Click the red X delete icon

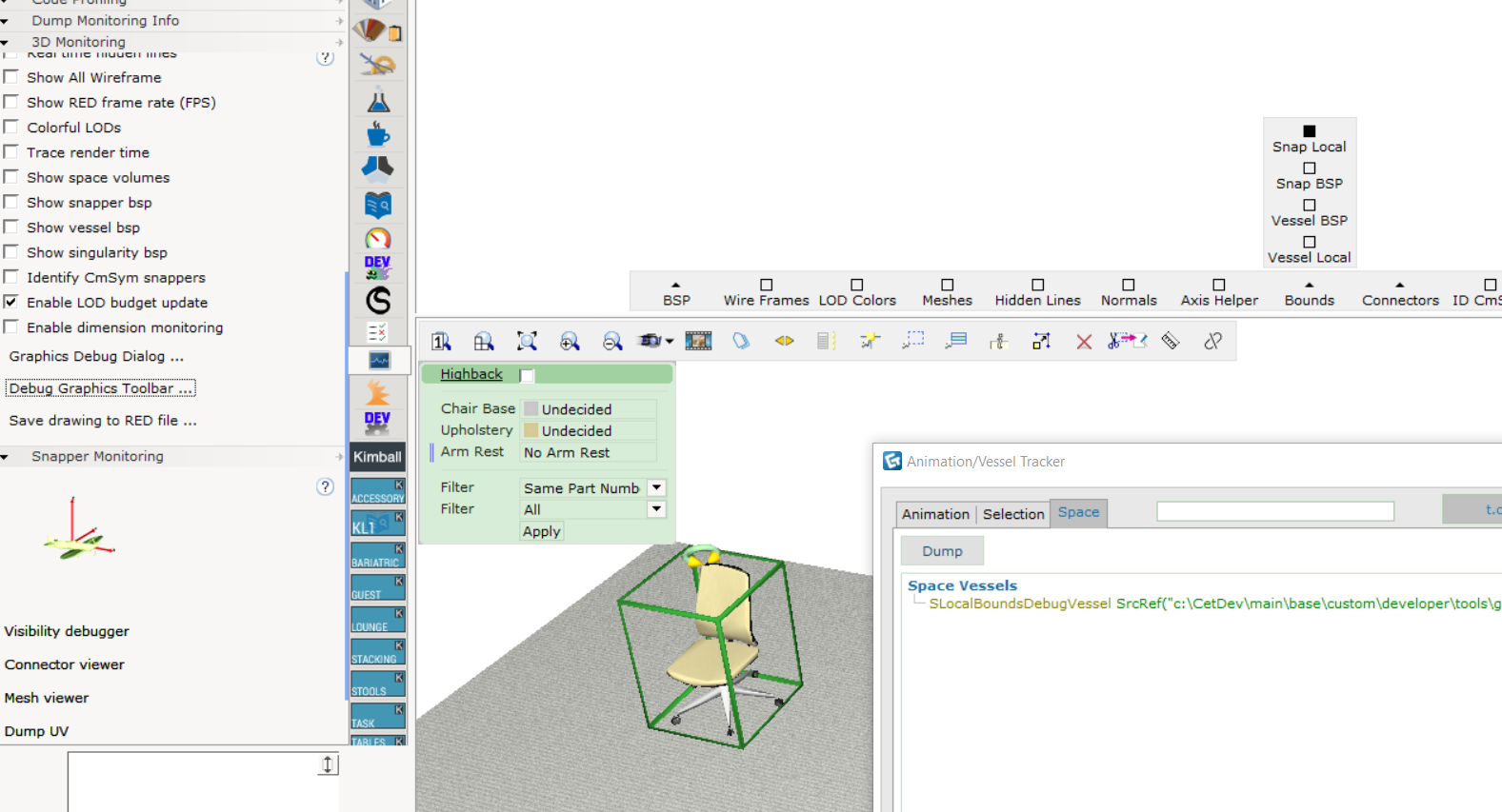pyautogui.click(x=1084, y=342)
